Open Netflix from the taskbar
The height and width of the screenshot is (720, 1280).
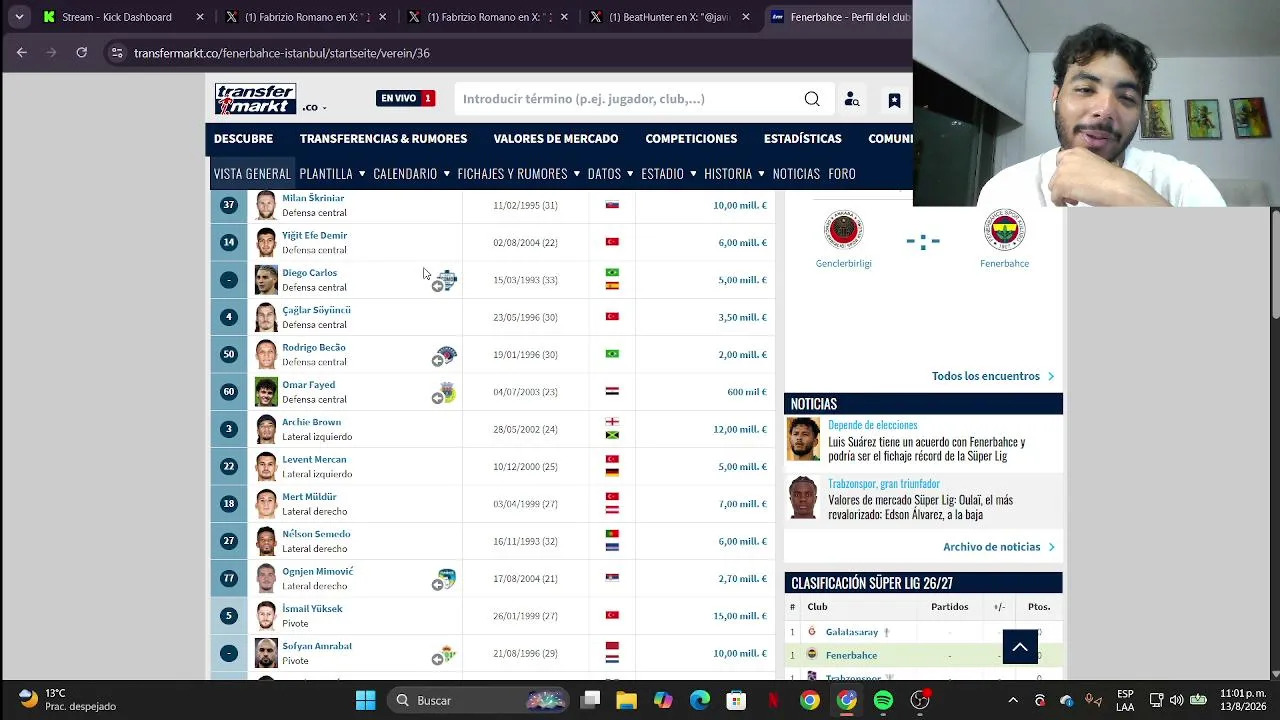pyautogui.click(x=773, y=700)
